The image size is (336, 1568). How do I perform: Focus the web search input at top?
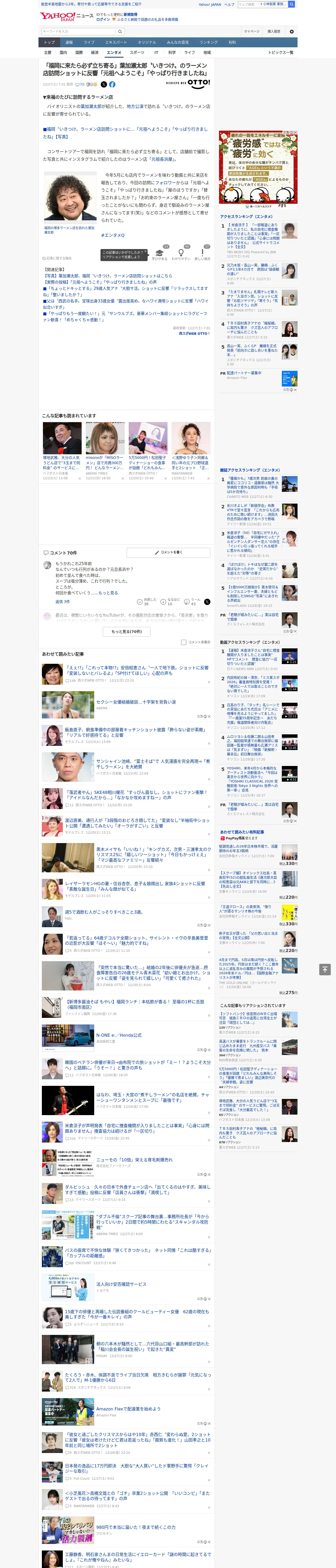coord(248,4)
